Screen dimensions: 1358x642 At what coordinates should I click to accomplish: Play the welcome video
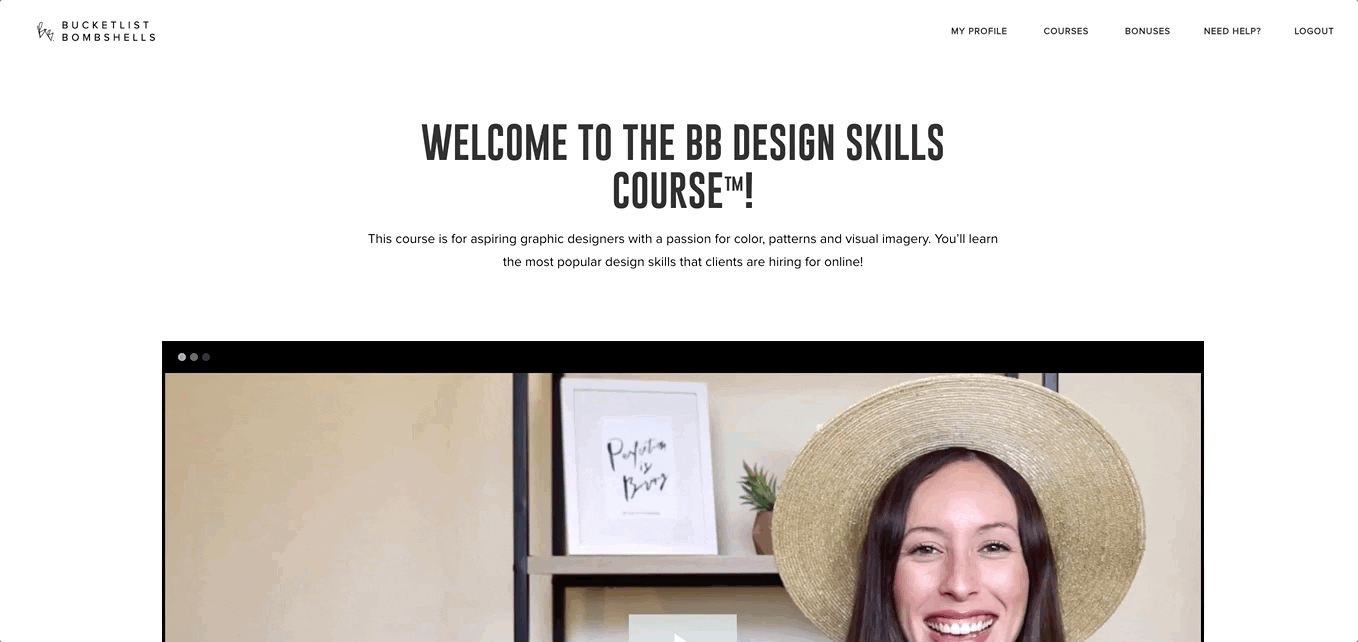coord(682,630)
